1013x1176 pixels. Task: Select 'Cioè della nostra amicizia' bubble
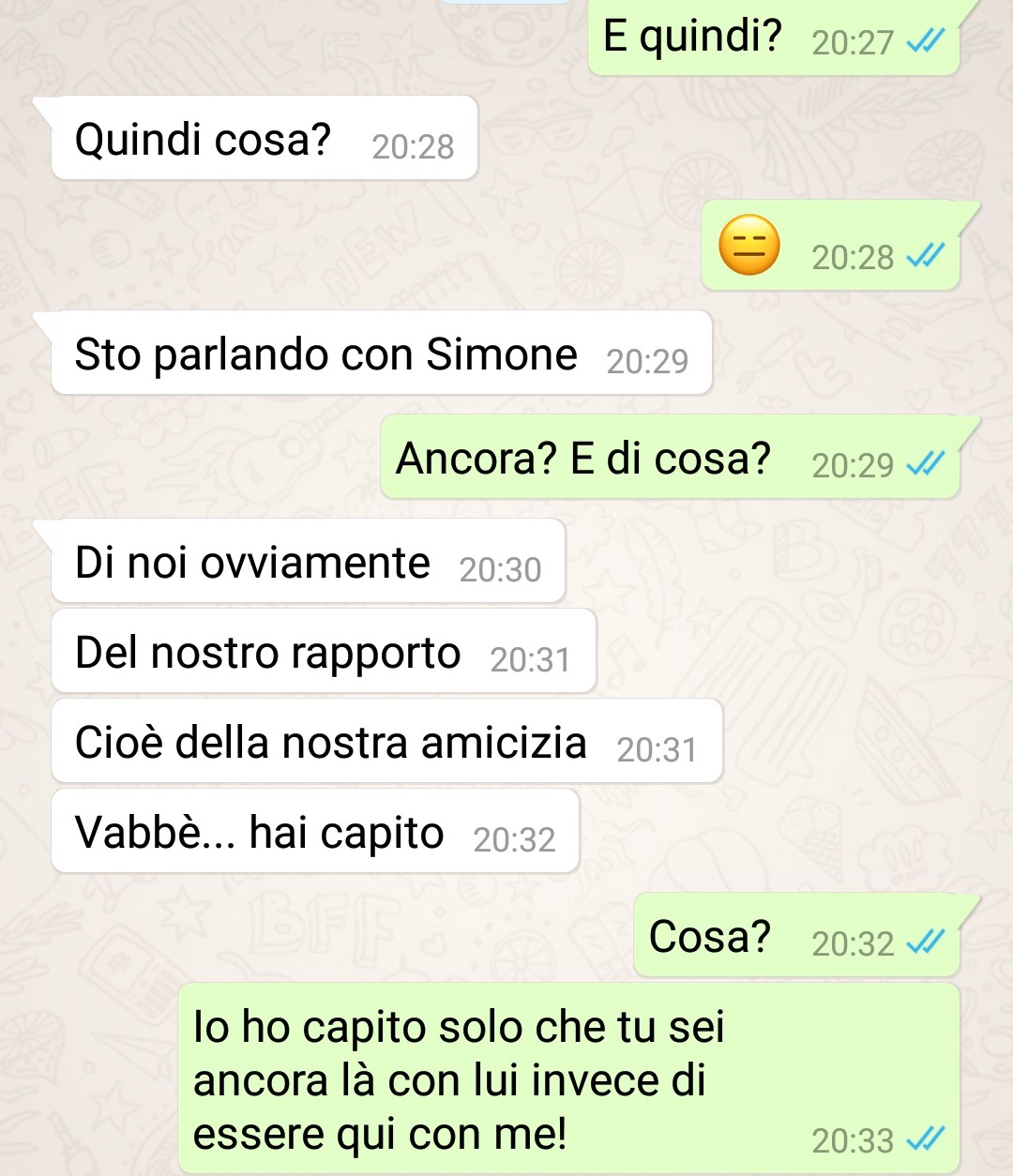pos(386,741)
